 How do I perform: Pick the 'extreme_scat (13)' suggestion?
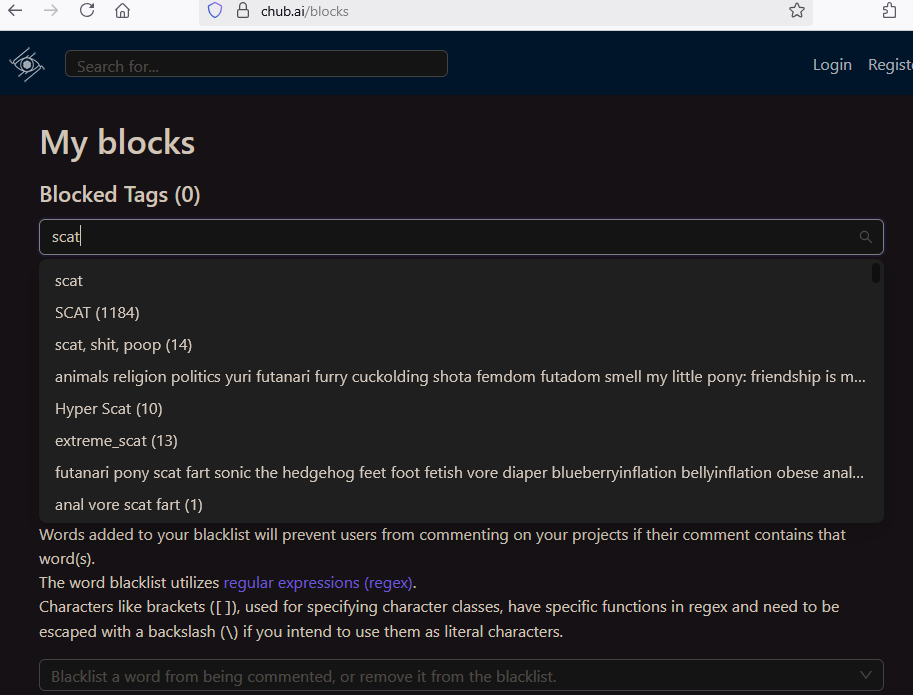point(461,441)
